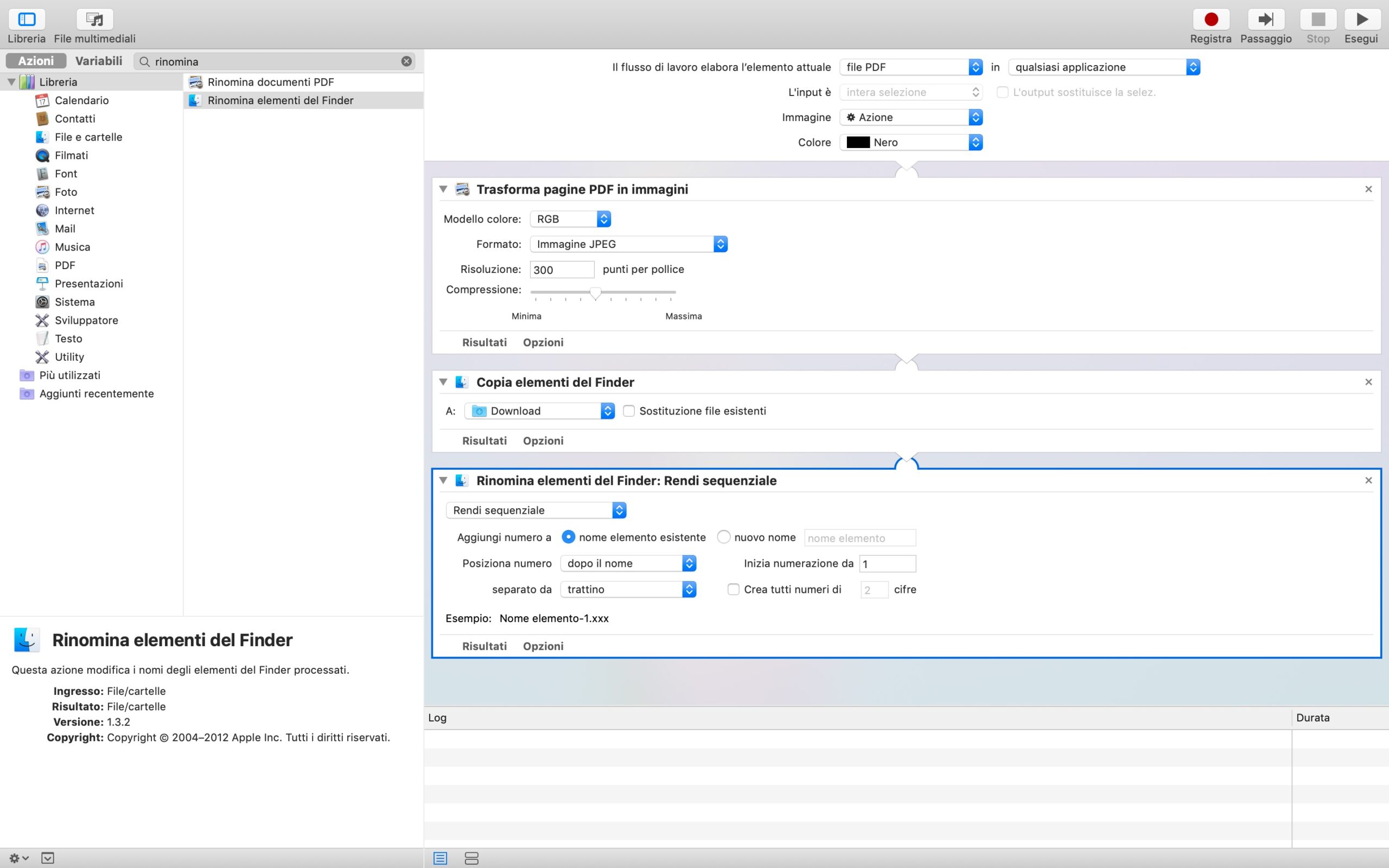1389x868 pixels.
Task: Select Rinomina documenti PDF action
Action: click(x=270, y=82)
